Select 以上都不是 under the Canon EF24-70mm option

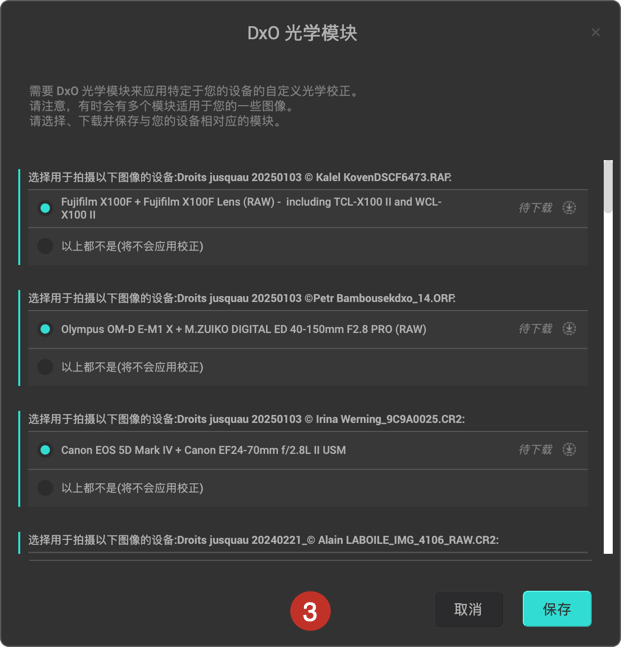tap(45, 488)
